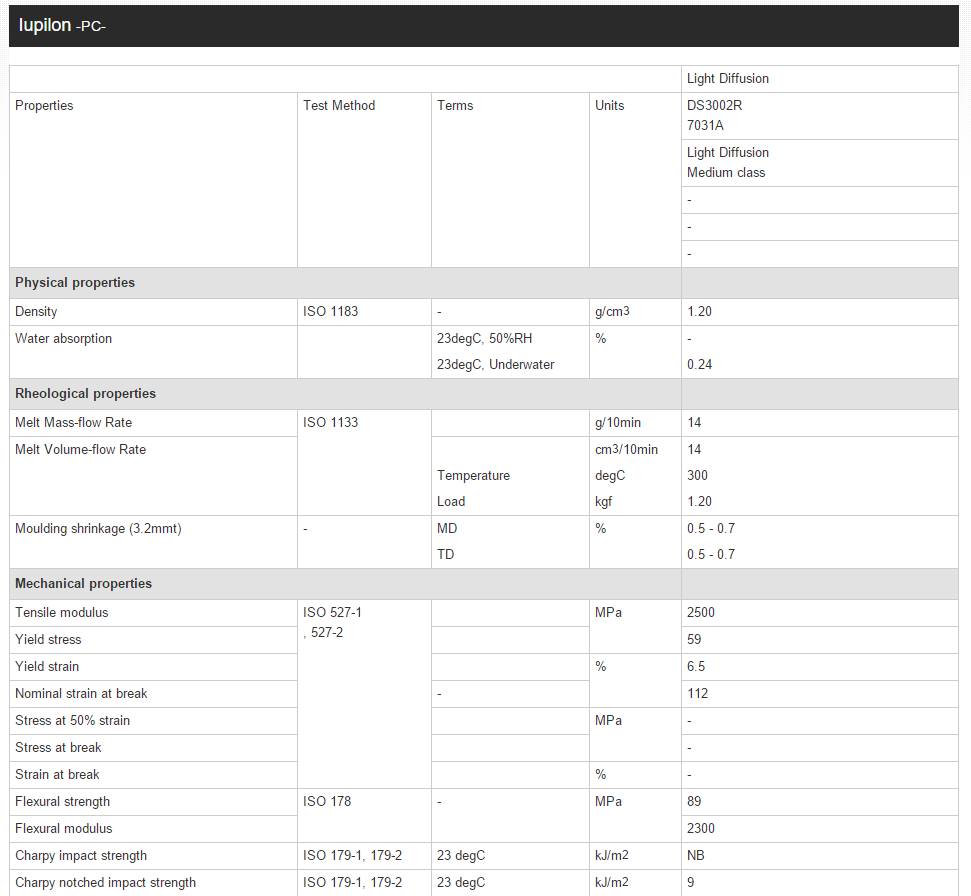This screenshot has height=896, width=971.
Task: Select the ISO 1183 test method cell
Action: click(x=330, y=312)
